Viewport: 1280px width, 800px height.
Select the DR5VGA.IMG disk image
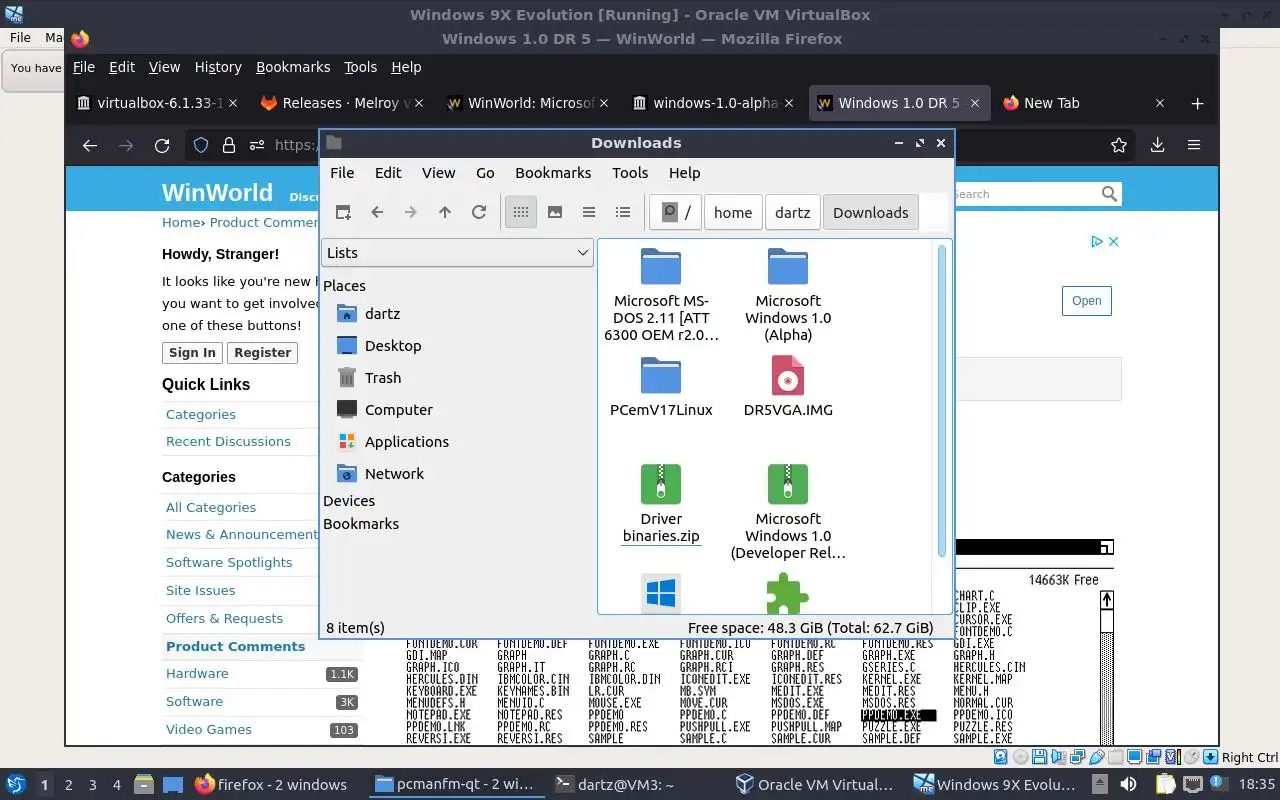pyautogui.click(x=788, y=387)
